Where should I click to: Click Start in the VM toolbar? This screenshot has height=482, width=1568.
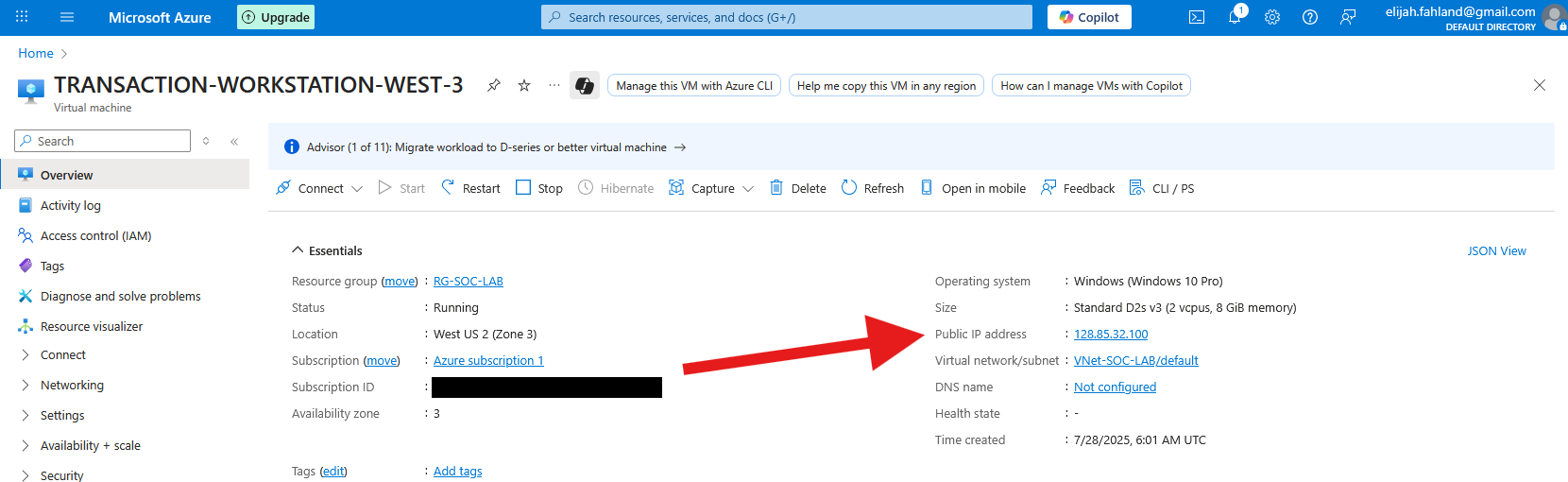coord(401,188)
